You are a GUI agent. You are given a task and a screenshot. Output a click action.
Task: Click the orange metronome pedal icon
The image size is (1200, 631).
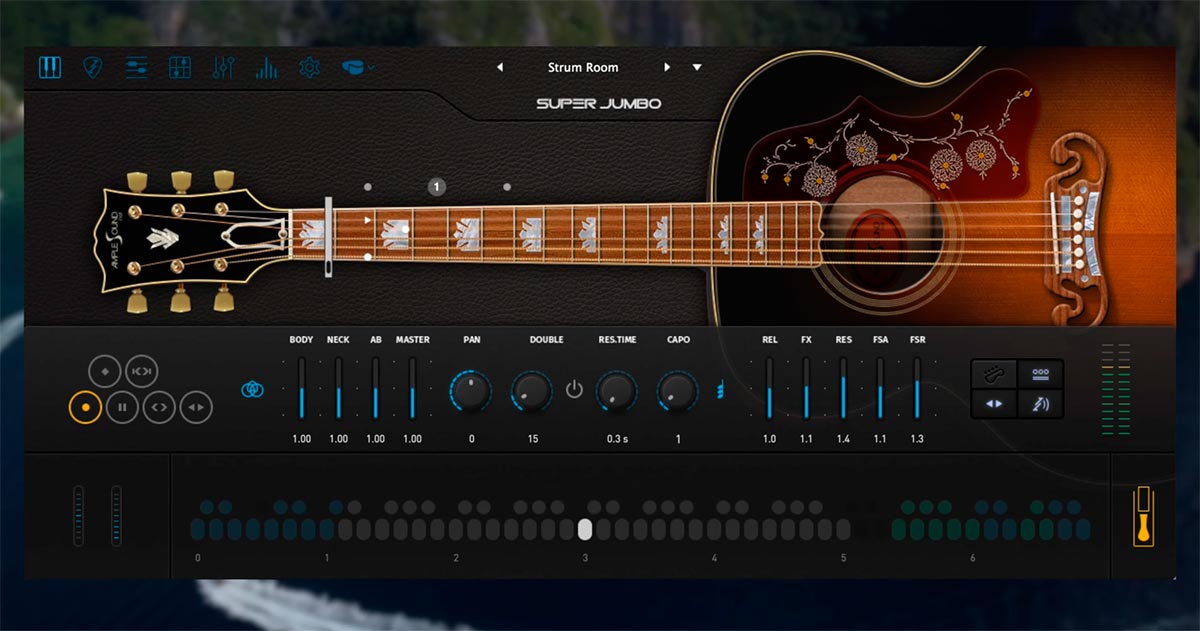1144,516
